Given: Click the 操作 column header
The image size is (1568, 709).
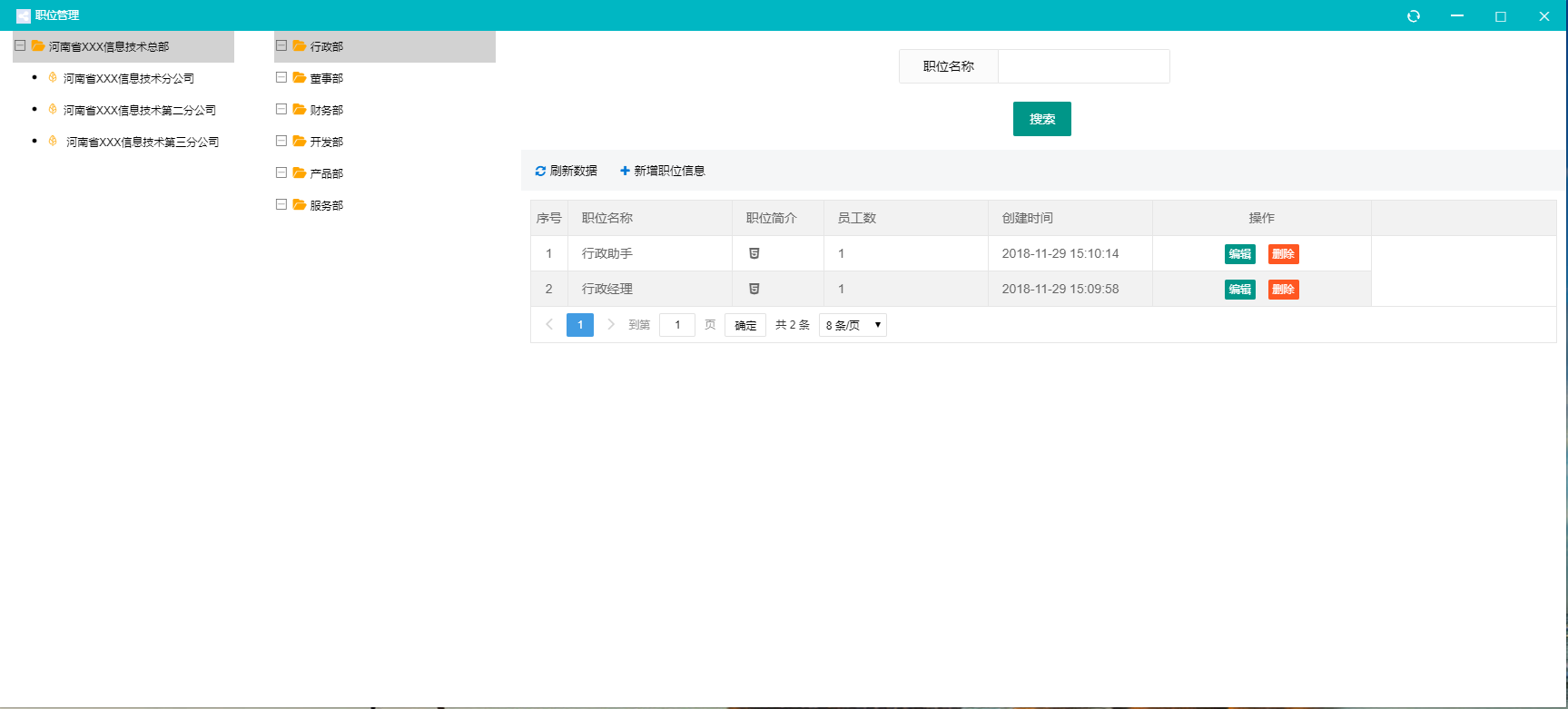Looking at the screenshot, I should (x=1262, y=218).
